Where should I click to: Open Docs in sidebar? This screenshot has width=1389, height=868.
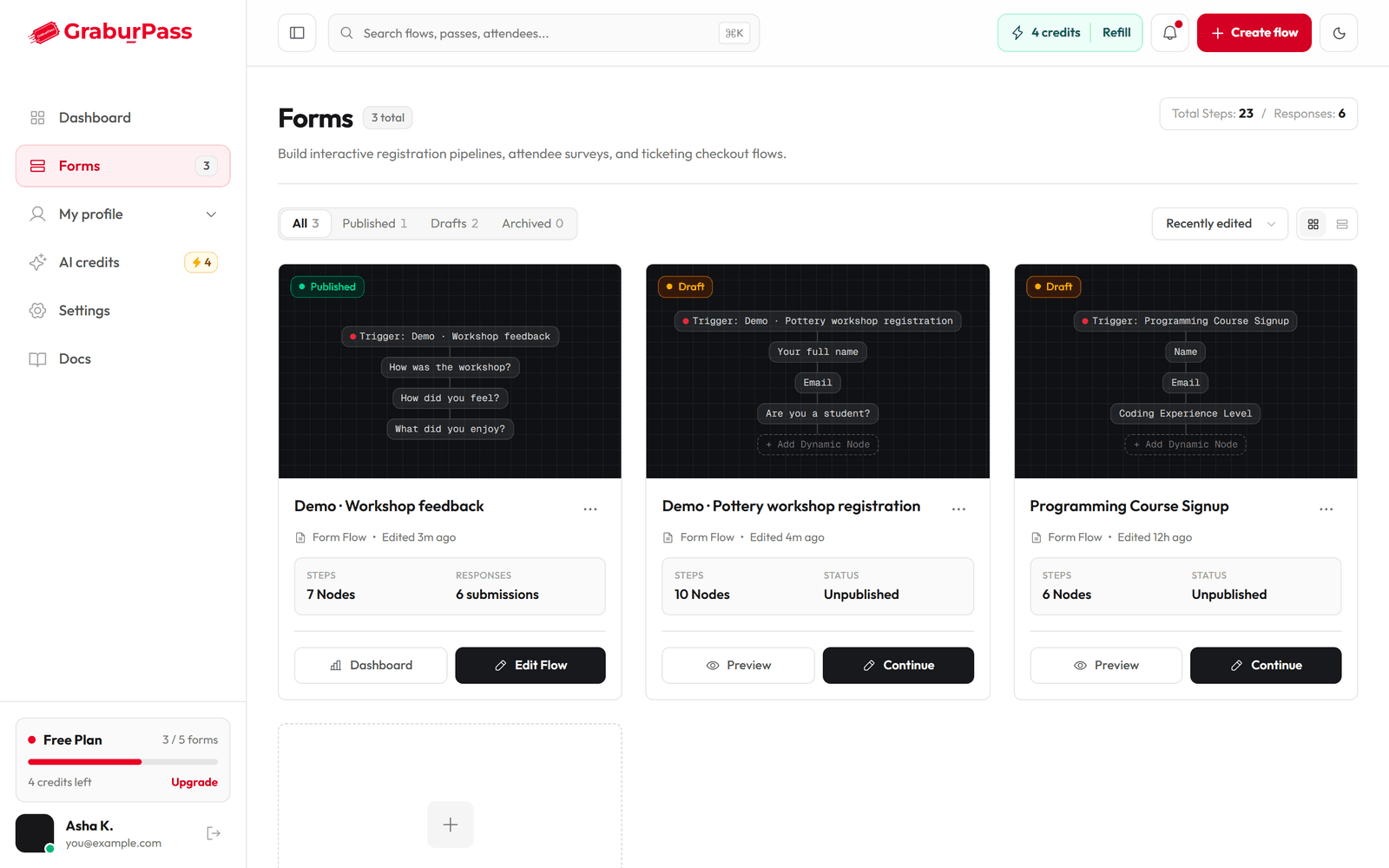(x=122, y=358)
